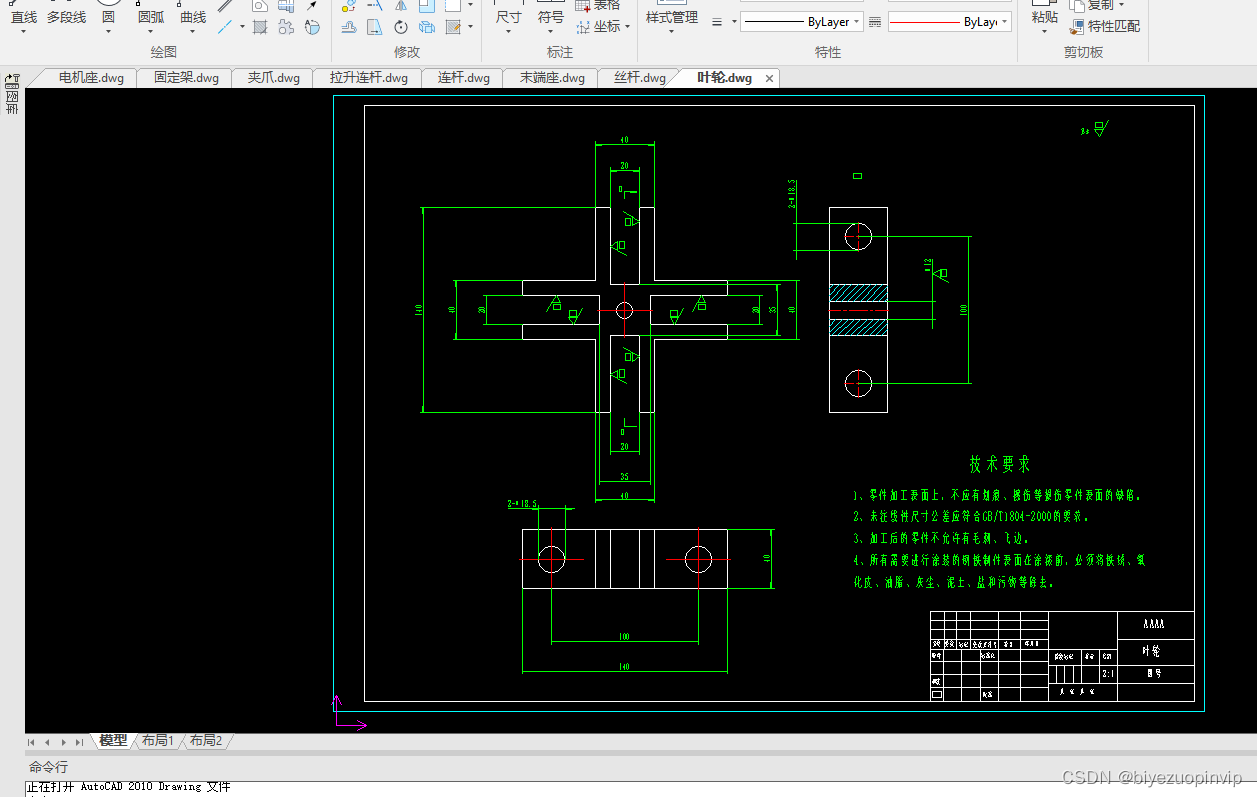
Task: Click the 绘图 panel title
Action: [164, 52]
